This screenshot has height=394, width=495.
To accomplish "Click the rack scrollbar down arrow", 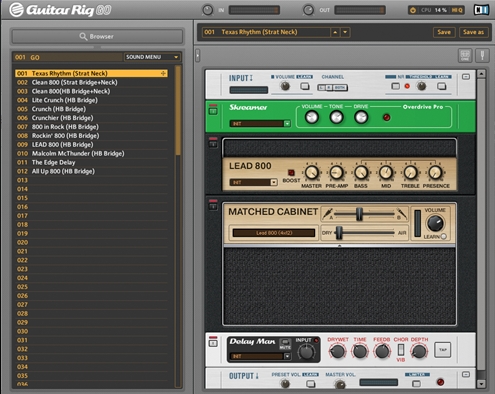I will click(x=481, y=384).
